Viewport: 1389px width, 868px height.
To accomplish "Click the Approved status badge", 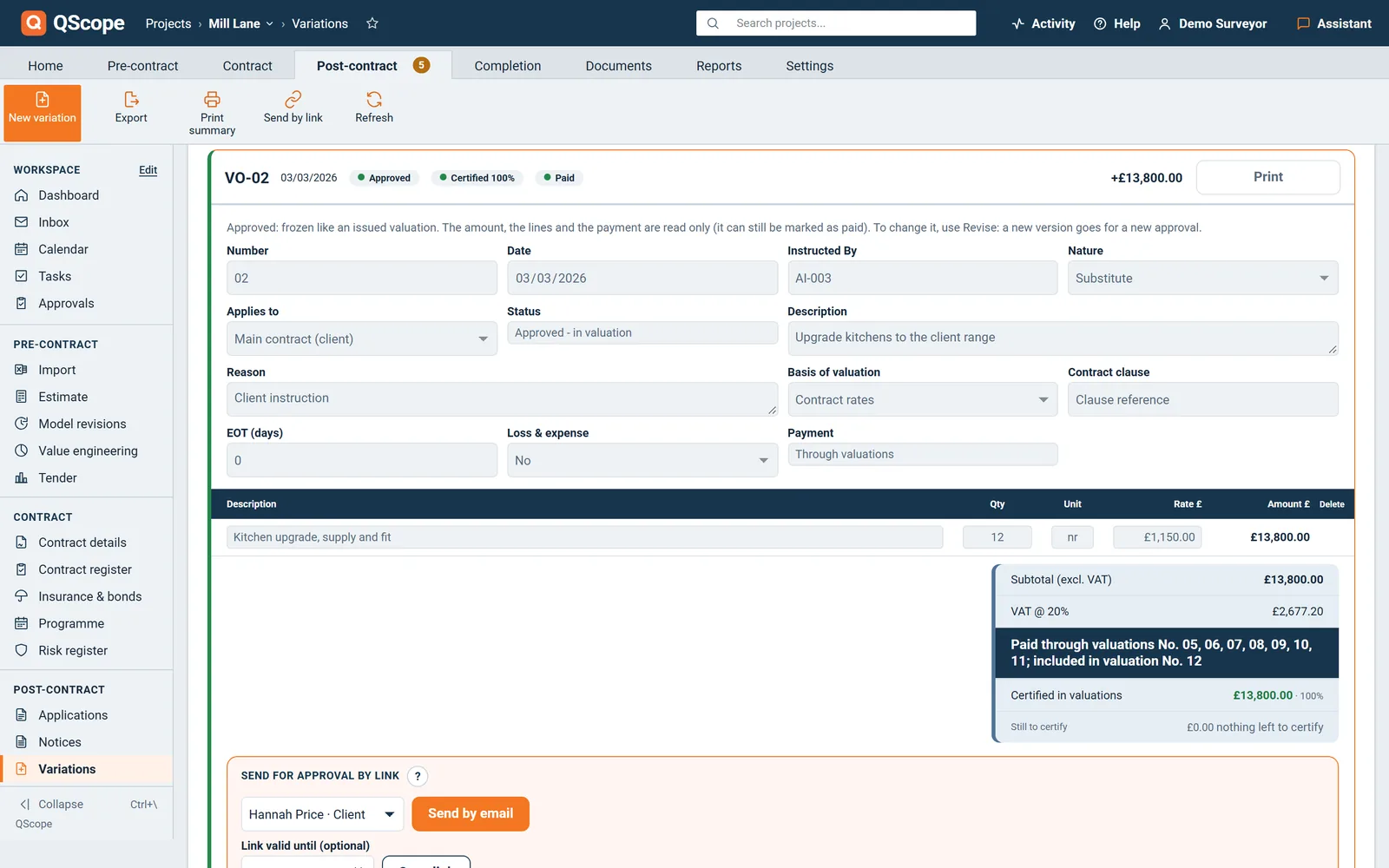I will [x=385, y=178].
